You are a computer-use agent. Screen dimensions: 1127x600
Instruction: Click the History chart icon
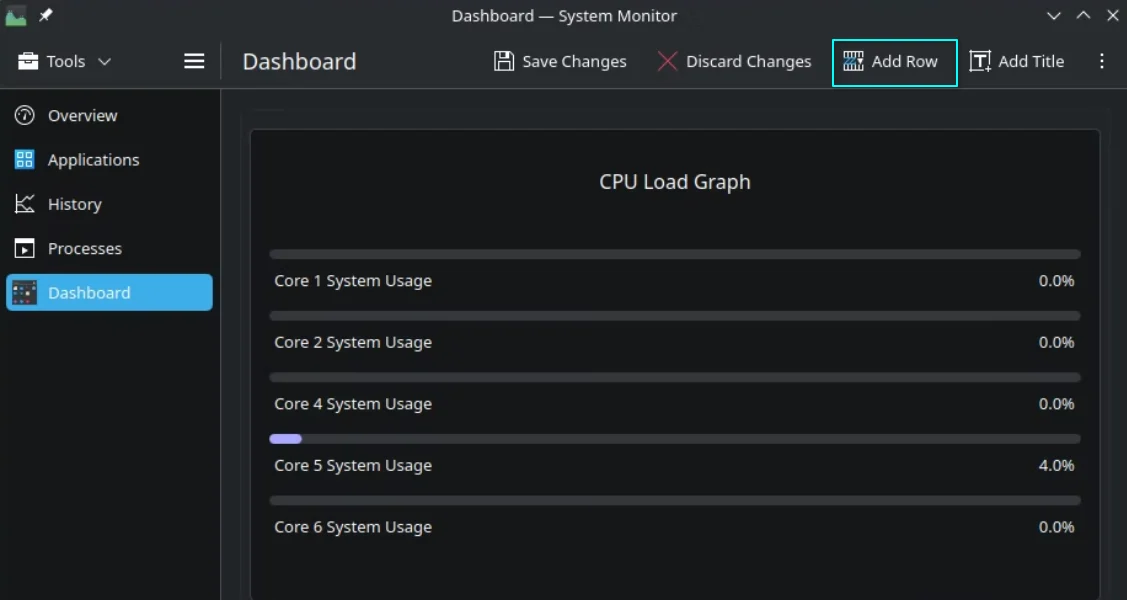tap(24, 204)
